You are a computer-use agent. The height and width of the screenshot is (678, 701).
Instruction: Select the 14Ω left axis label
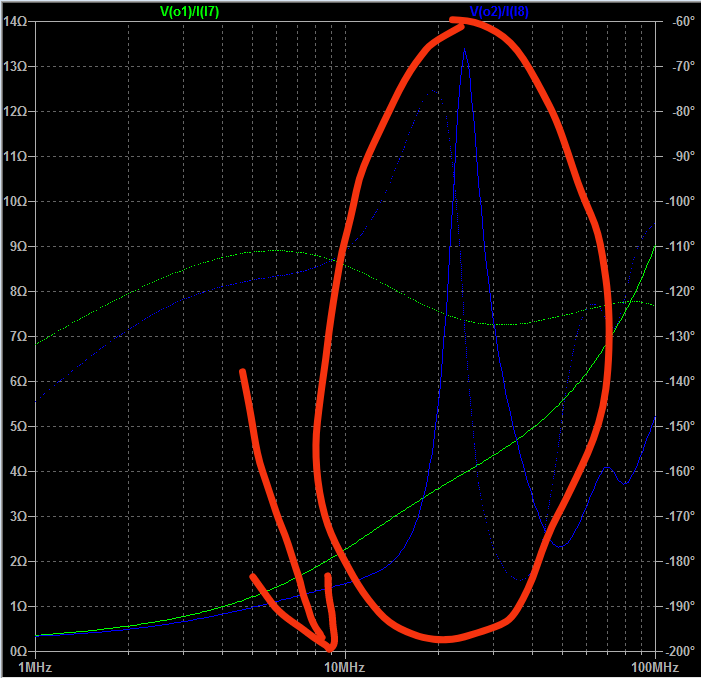[15, 21]
